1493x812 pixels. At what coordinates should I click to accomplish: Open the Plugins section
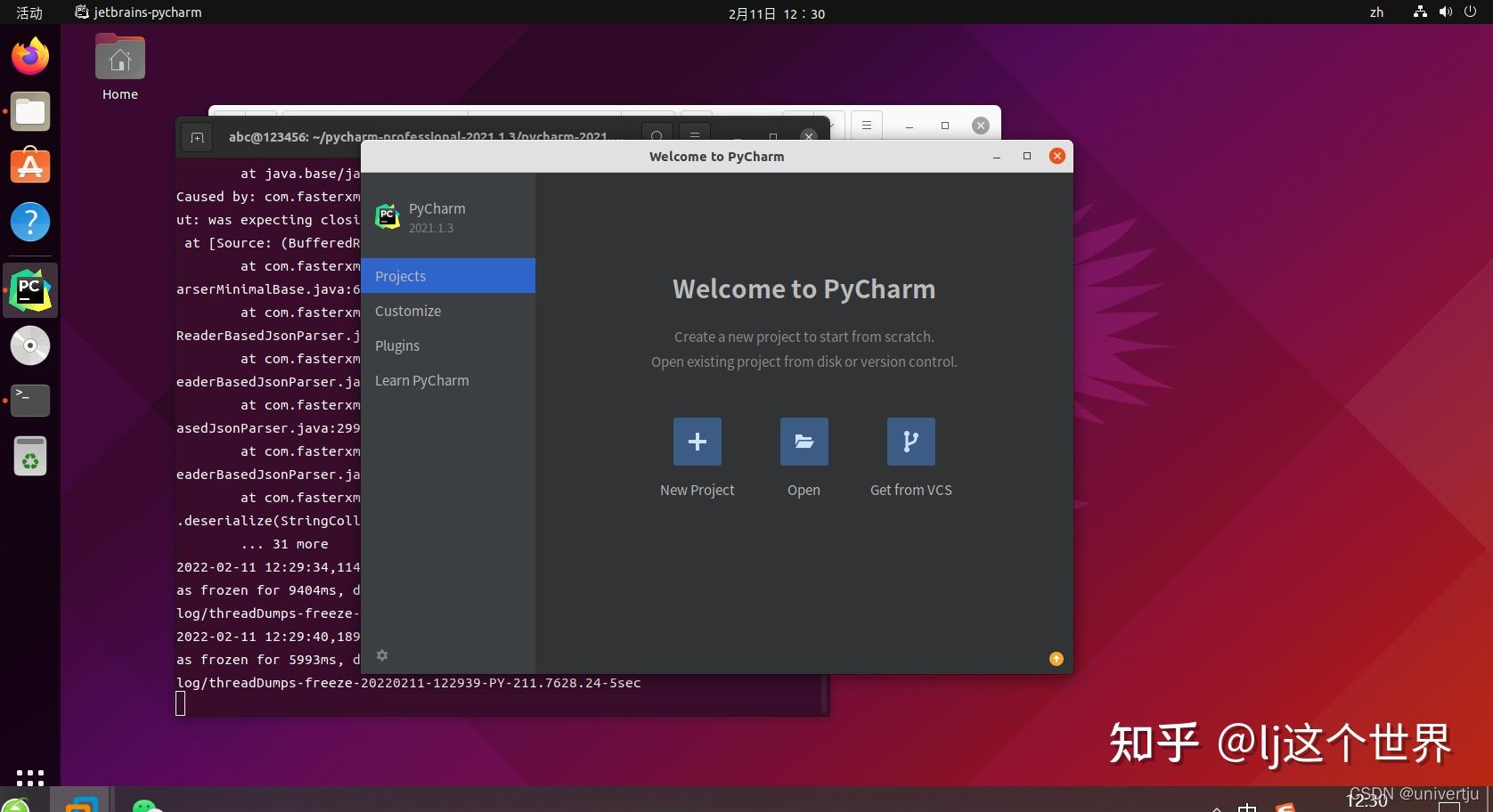tap(397, 345)
